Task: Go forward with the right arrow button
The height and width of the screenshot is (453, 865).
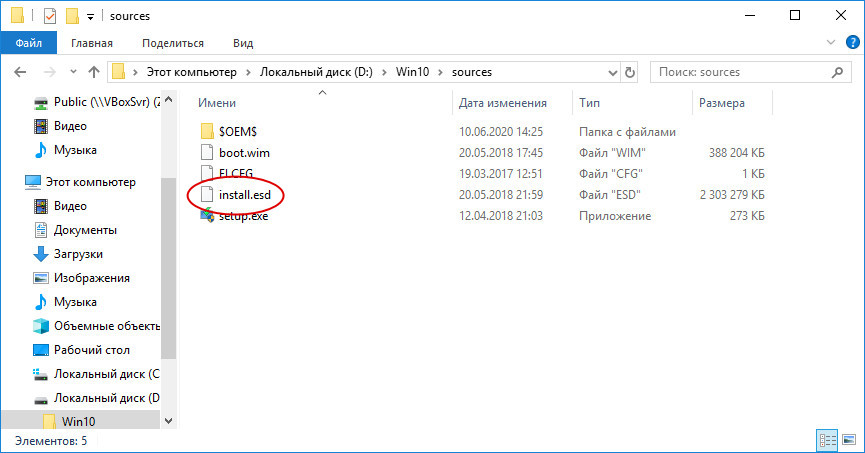Action: 50,72
